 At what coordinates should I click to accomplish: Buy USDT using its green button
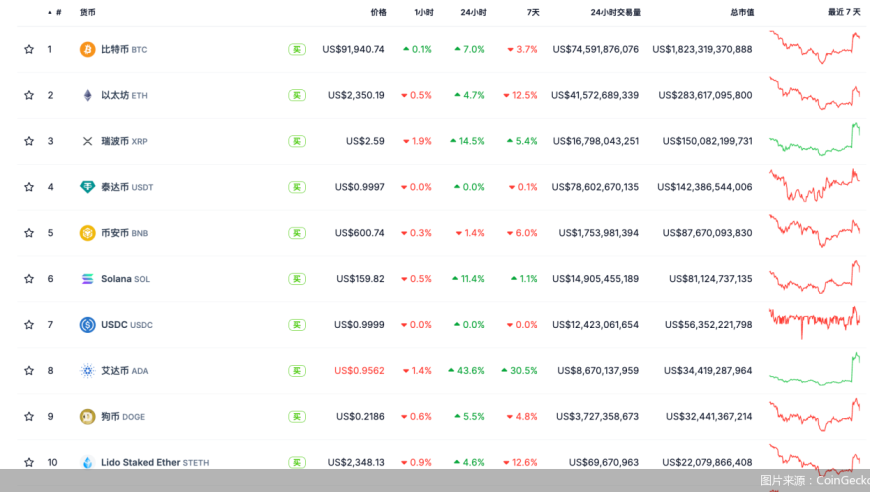tap(297, 187)
